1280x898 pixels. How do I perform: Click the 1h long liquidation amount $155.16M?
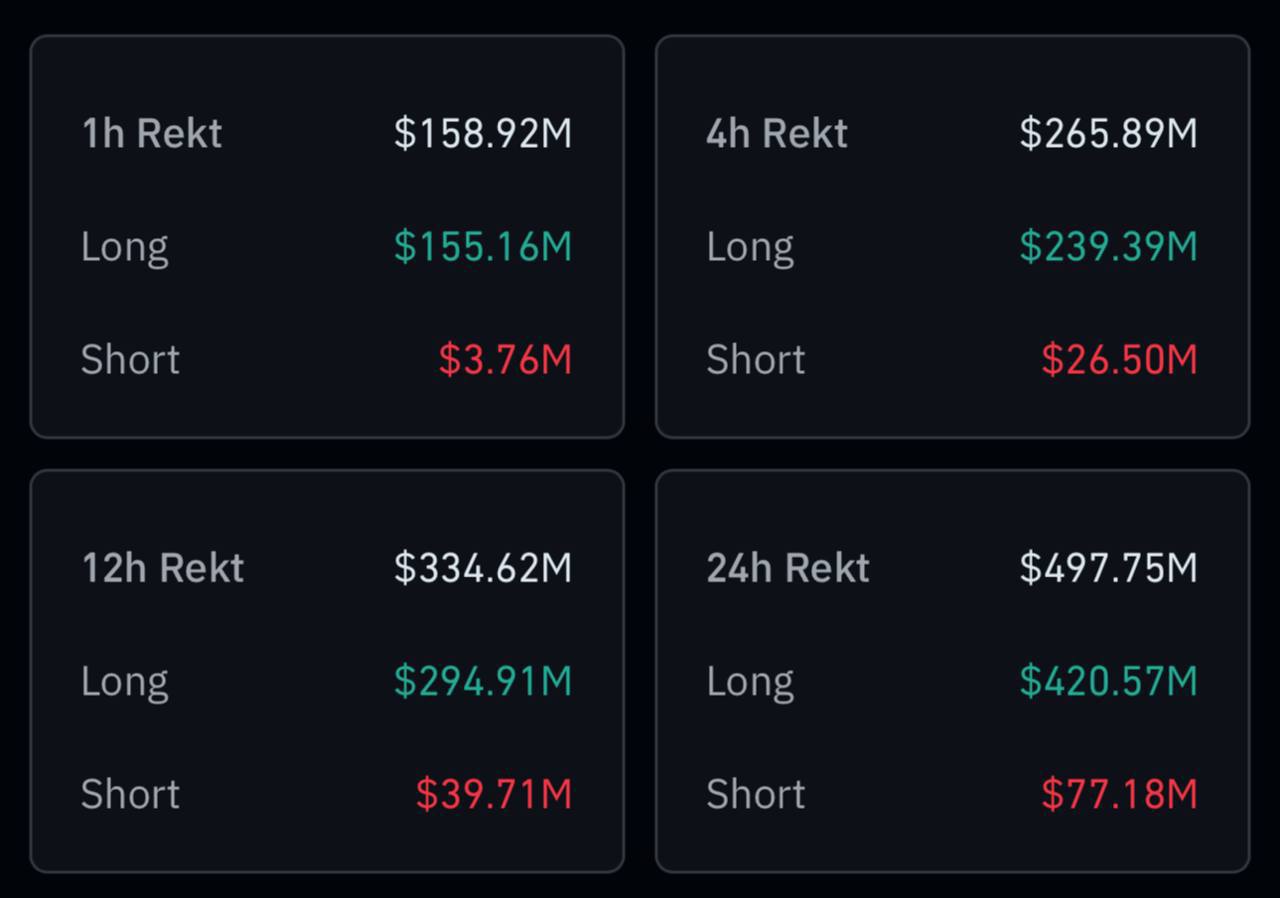[x=482, y=247]
